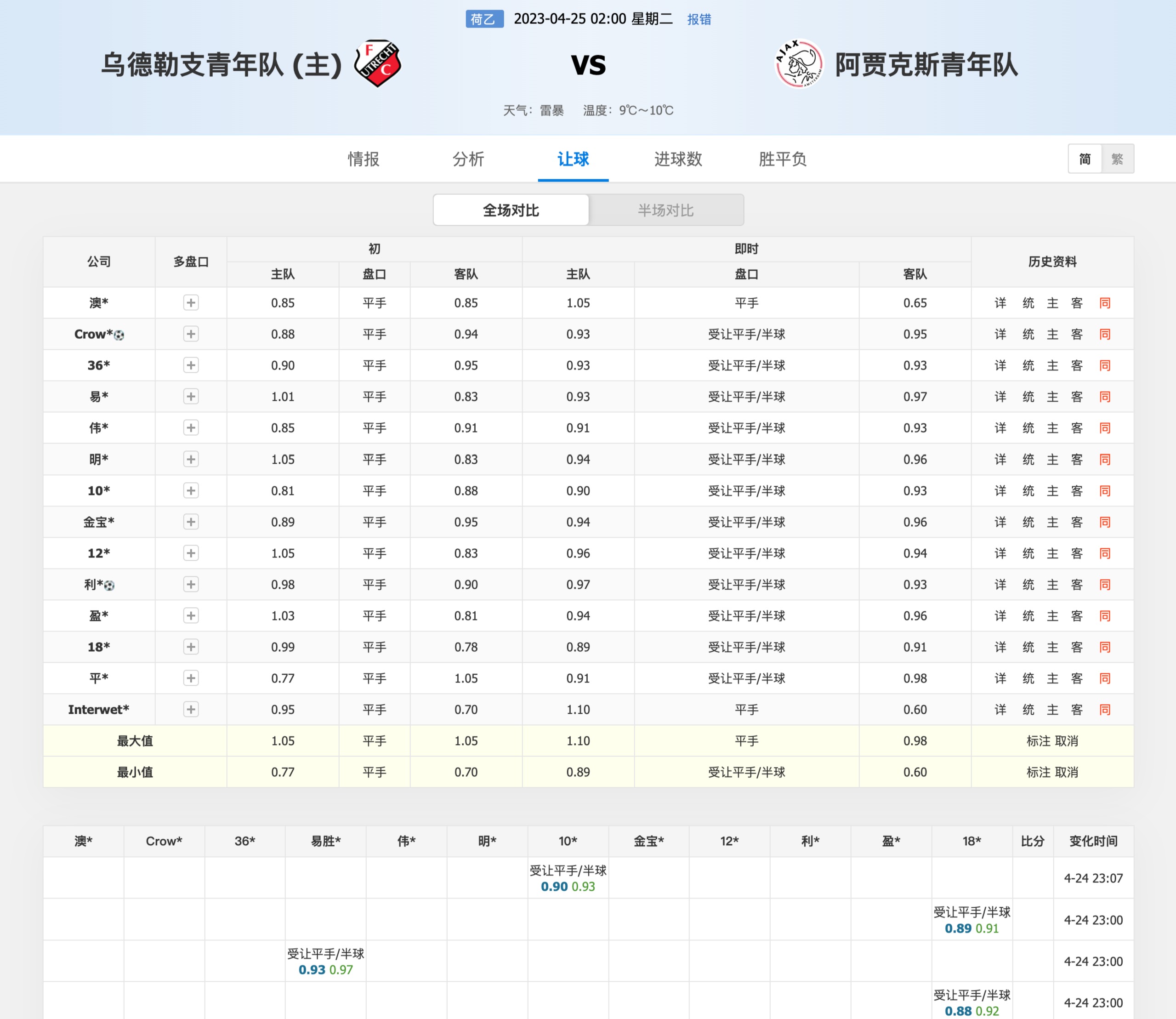The image size is (1176, 1019).
Task: Click red 同 link in Interwet* row
Action: (1105, 709)
